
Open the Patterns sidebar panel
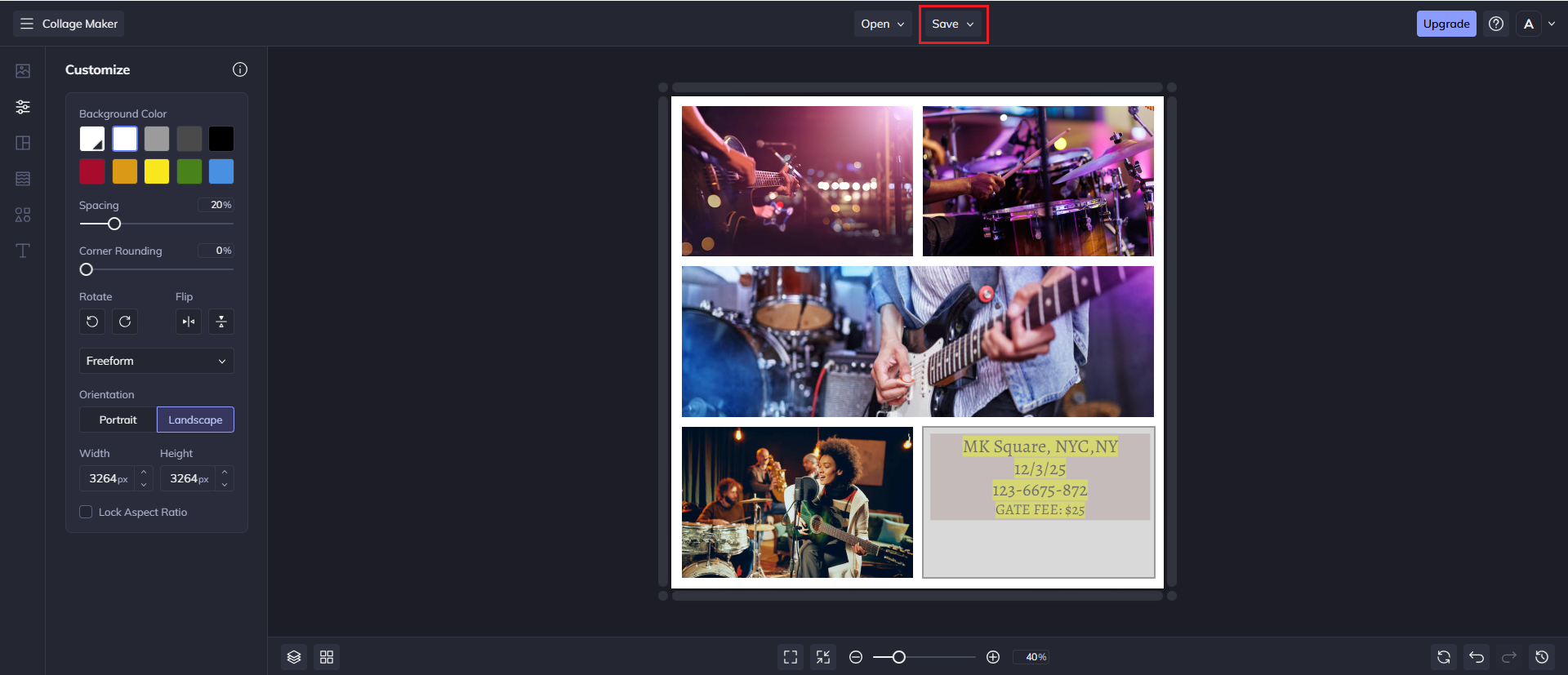coord(23,179)
